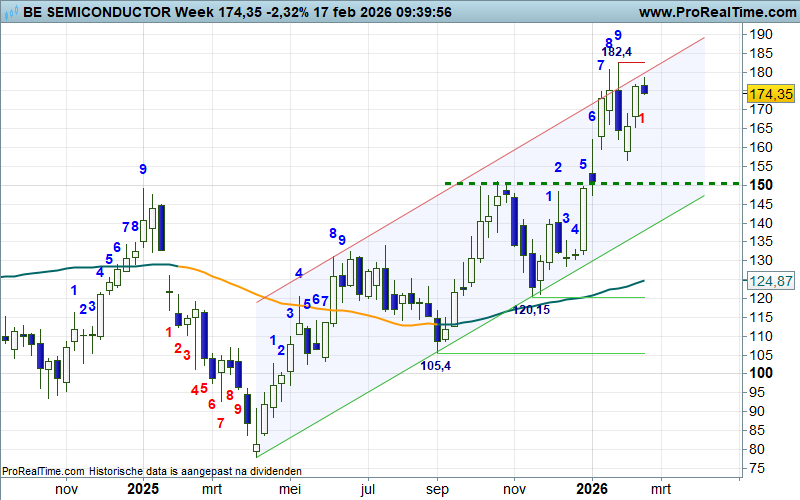The image size is (800, 500).
Task: Click the jul label on the time axis
Action: click(368, 489)
